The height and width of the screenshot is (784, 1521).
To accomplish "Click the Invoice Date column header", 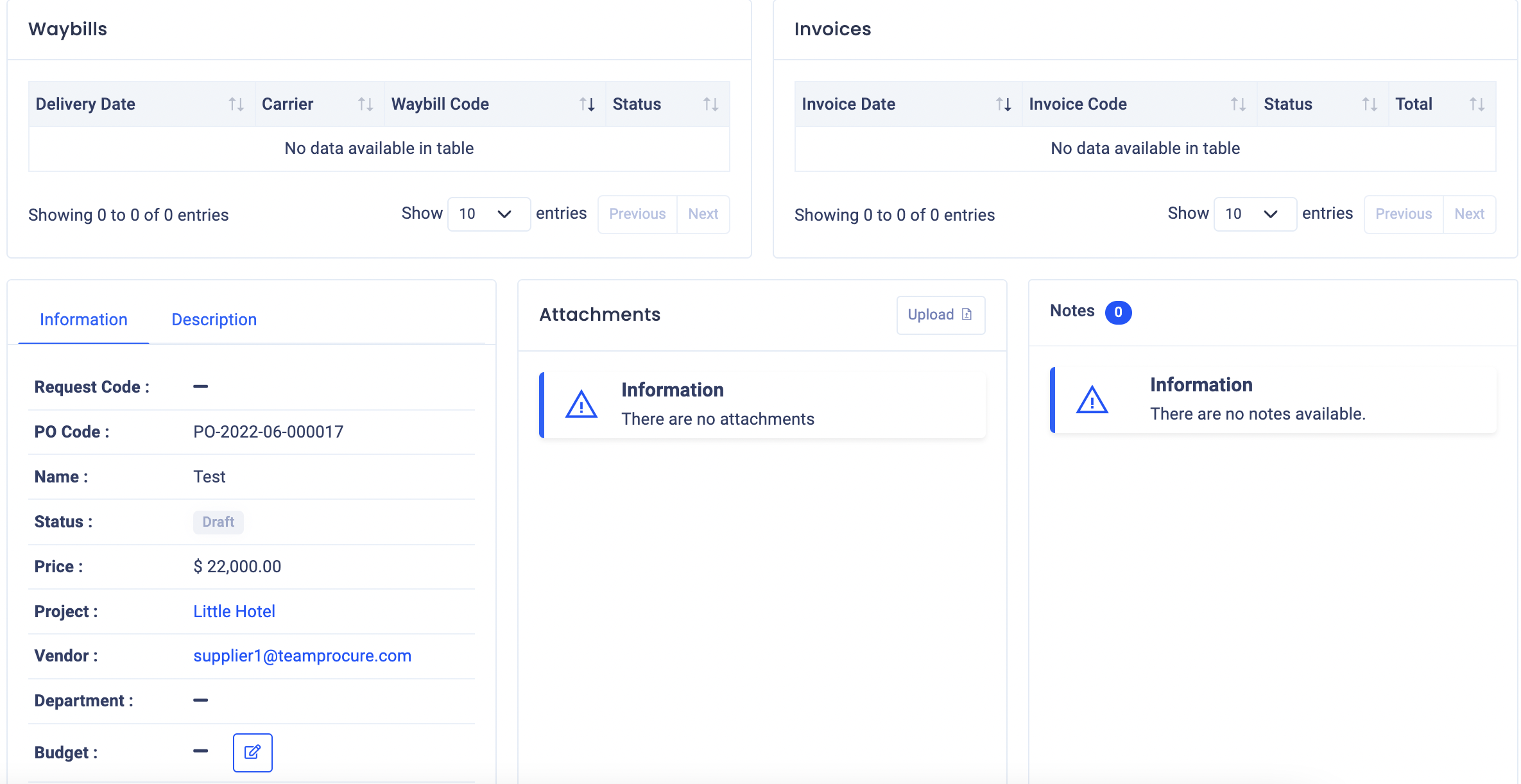I will click(908, 104).
